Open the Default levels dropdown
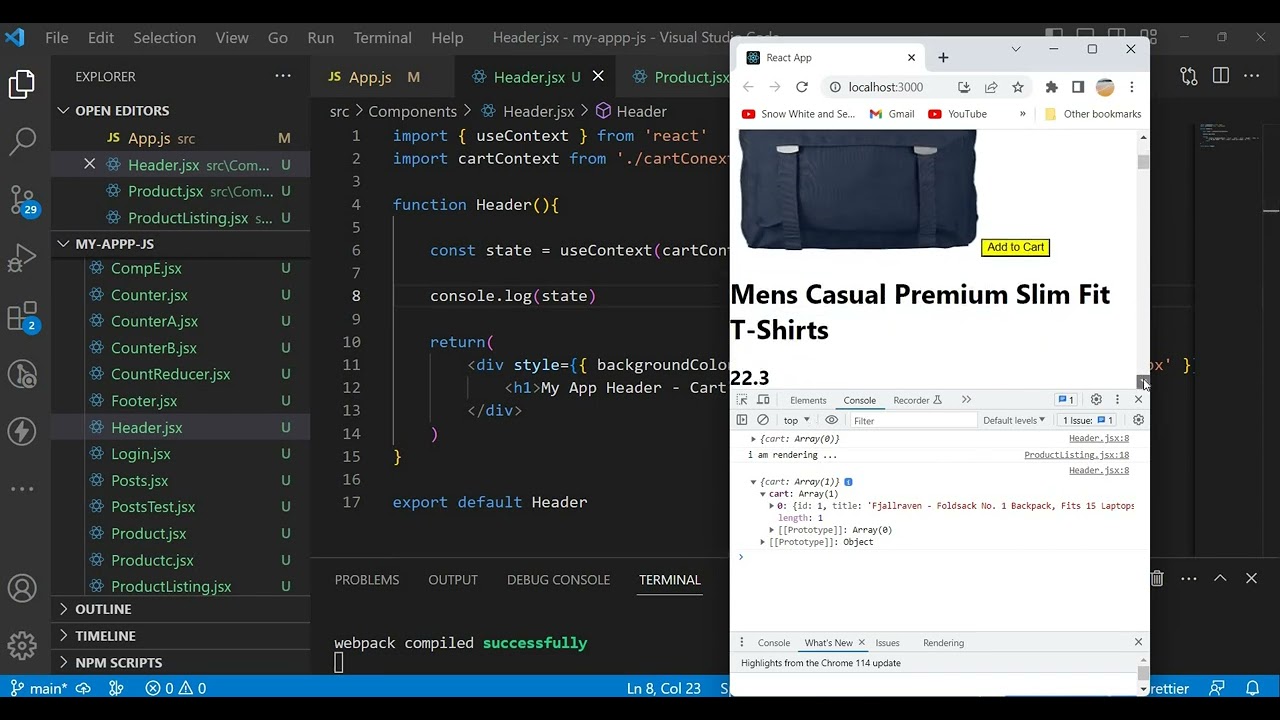This screenshot has width=1280, height=720. (1014, 420)
